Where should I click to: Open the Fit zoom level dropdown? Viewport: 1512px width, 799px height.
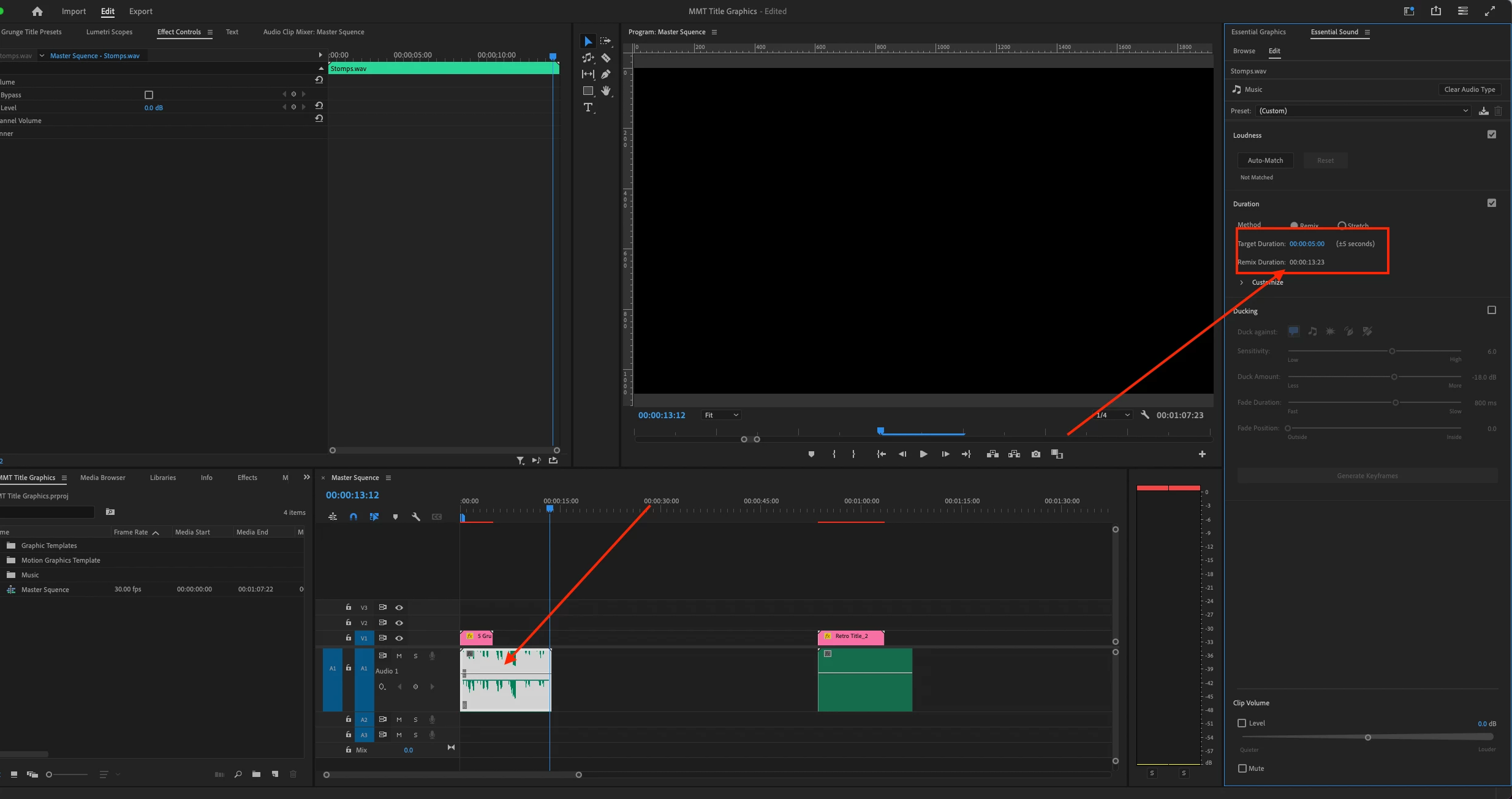point(721,415)
